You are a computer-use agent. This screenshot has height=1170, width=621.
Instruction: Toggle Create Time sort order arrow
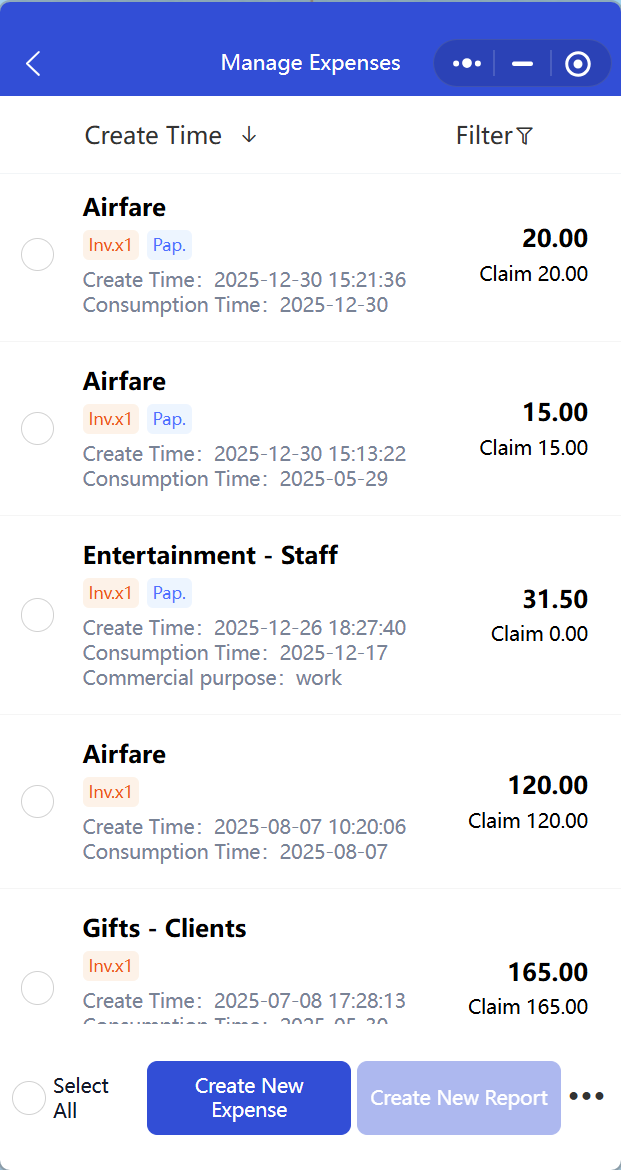click(x=249, y=135)
